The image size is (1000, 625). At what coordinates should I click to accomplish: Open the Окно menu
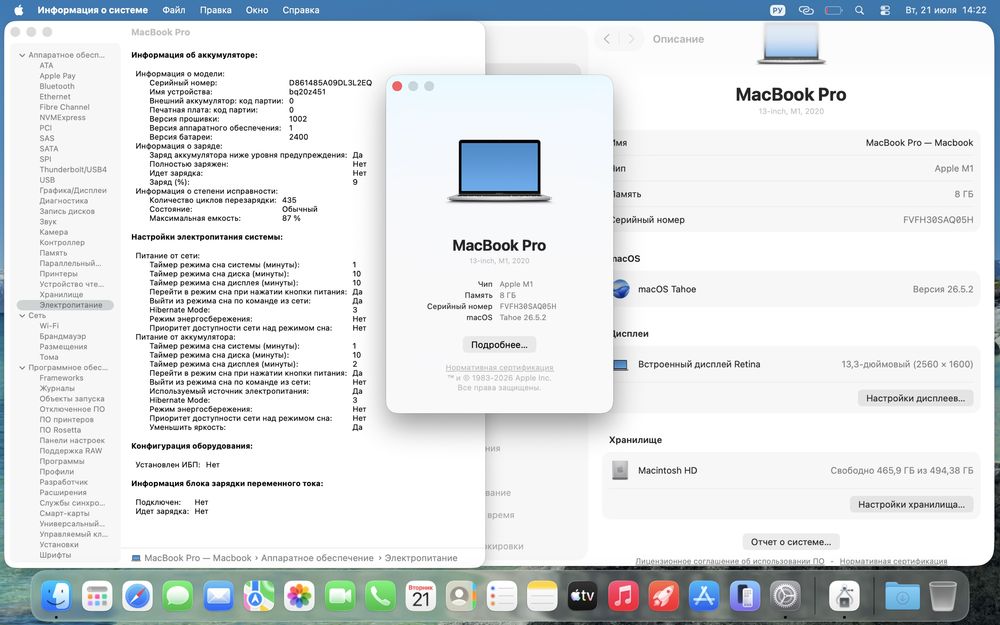click(x=257, y=10)
